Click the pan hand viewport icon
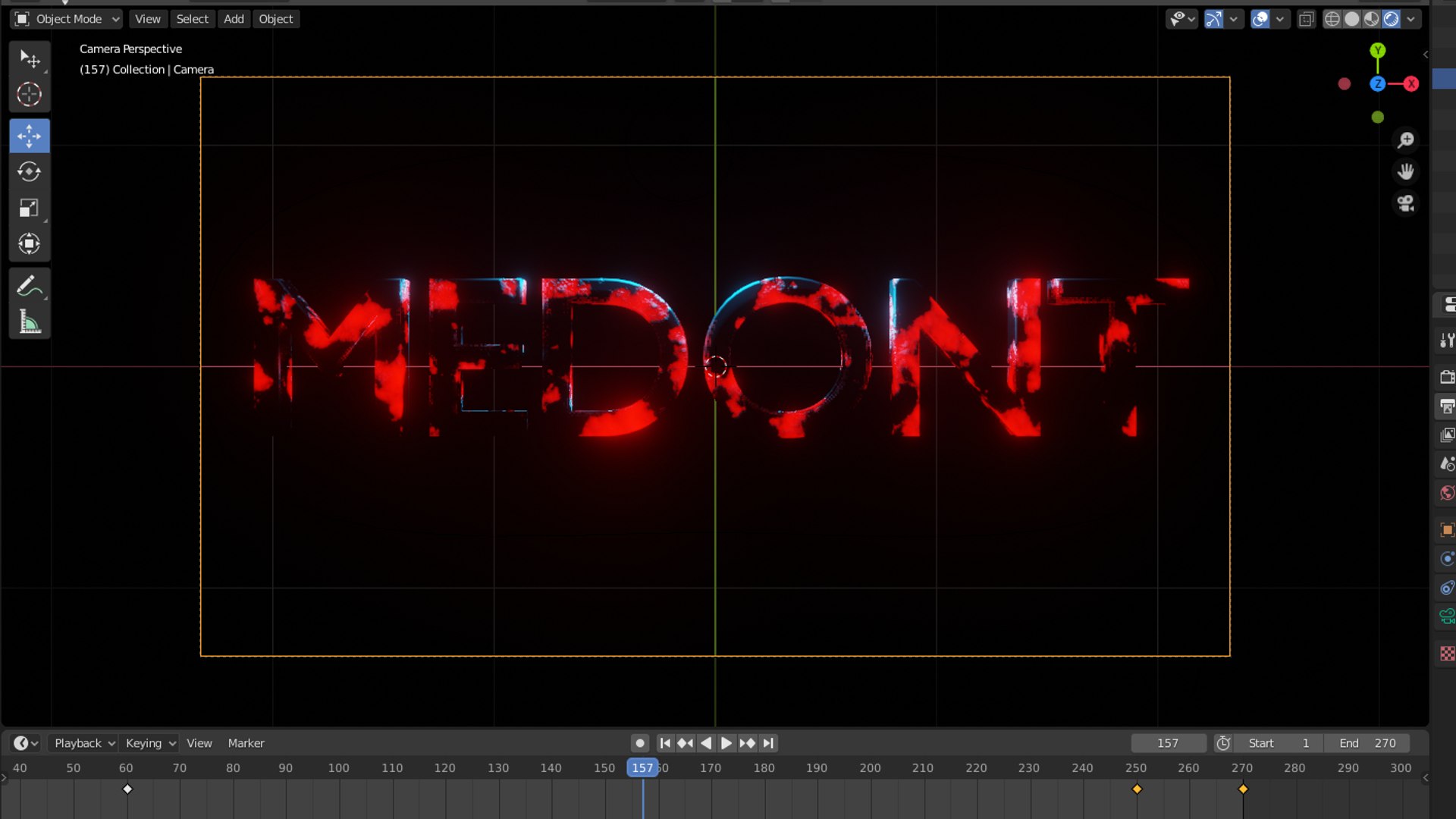Image resolution: width=1456 pixels, height=819 pixels. [1405, 172]
